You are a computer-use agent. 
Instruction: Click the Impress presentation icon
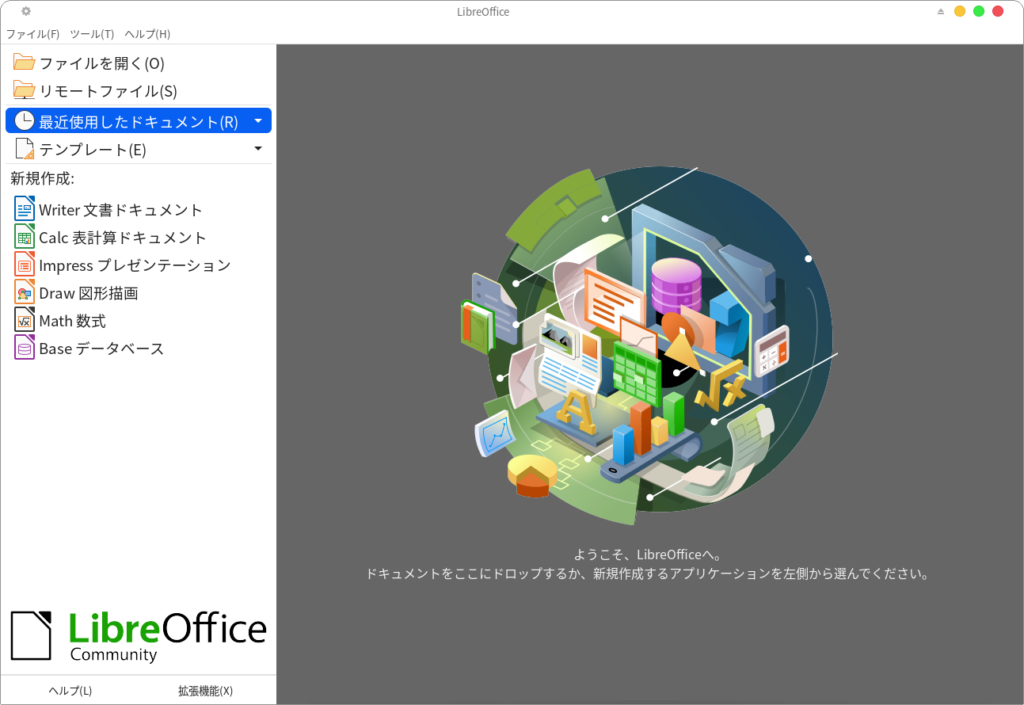coord(24,265)
